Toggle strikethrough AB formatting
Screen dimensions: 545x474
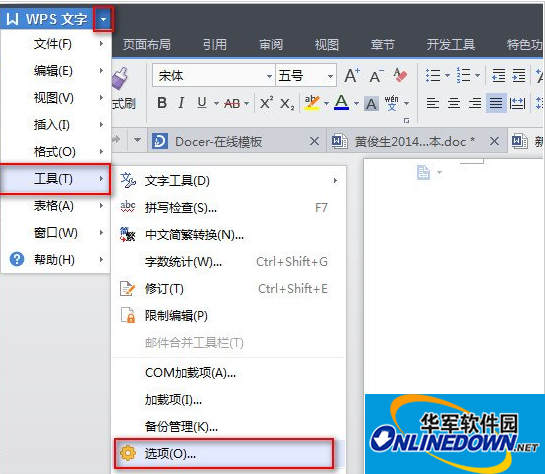click(x=232, y=103)
